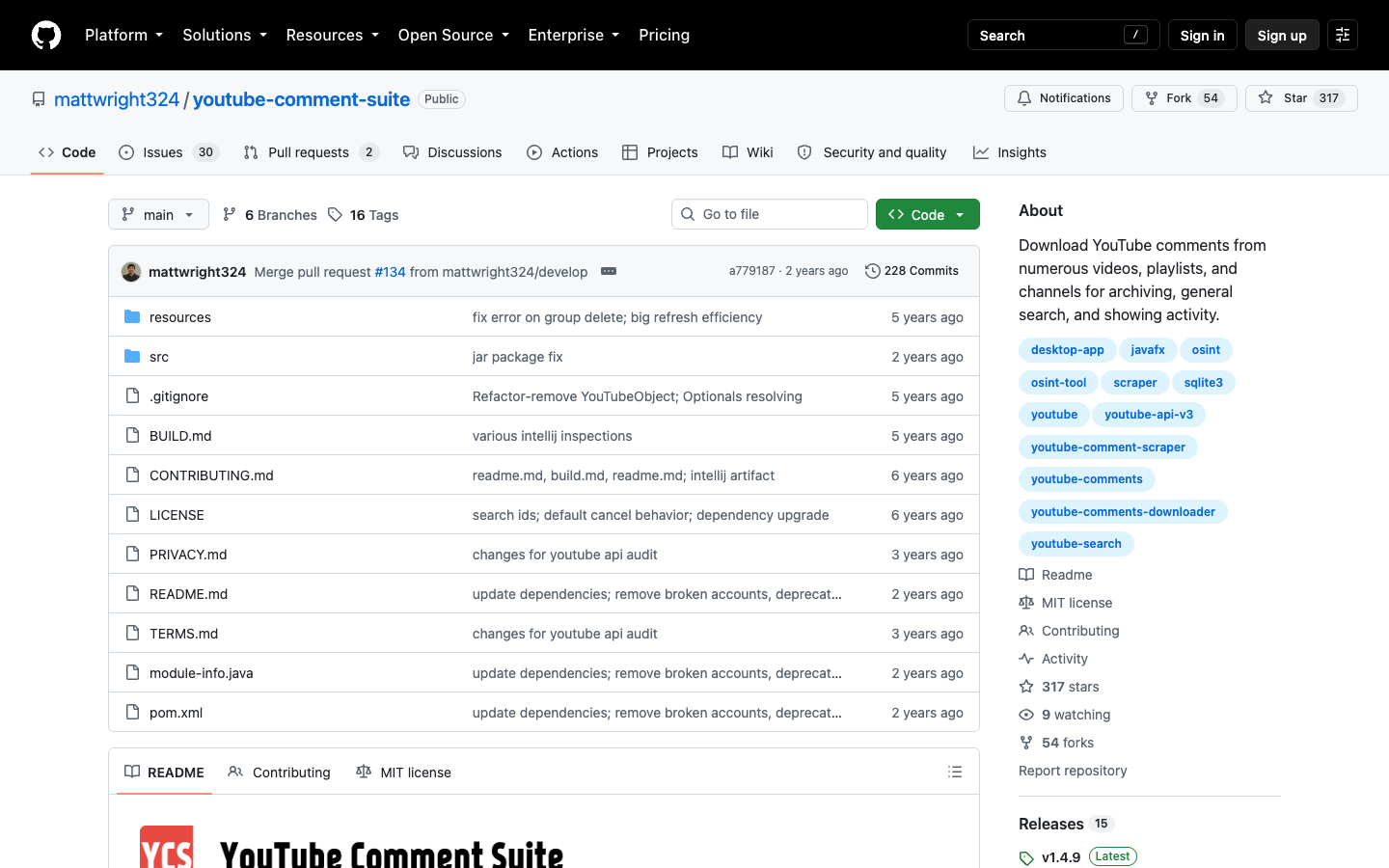Expand the Resources menu
Image resolution: width=1389 pixels, height=868 pixels.
tap(332, 35)
